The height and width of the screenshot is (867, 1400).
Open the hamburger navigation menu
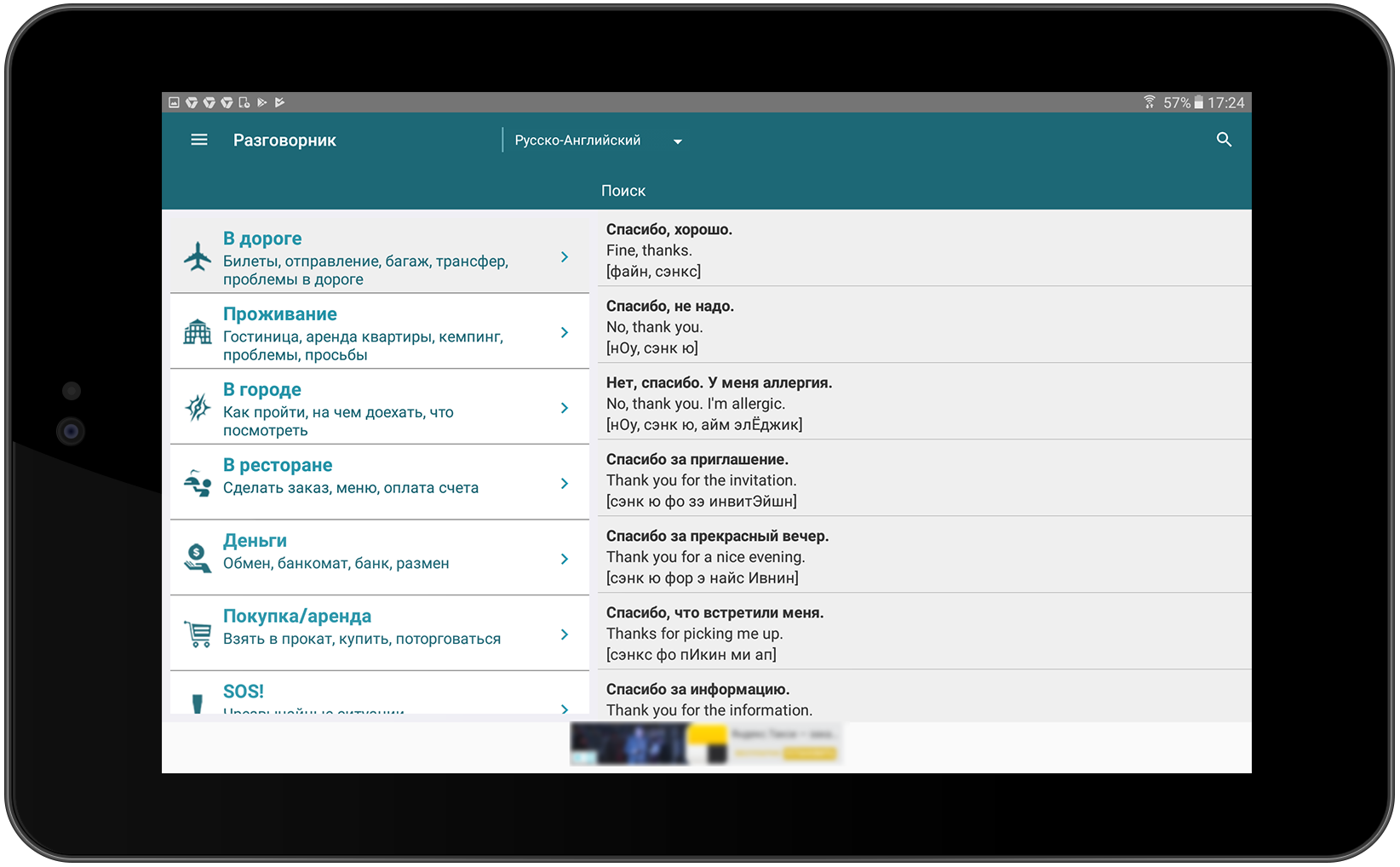pyautogui.click(x=198, y=140)
